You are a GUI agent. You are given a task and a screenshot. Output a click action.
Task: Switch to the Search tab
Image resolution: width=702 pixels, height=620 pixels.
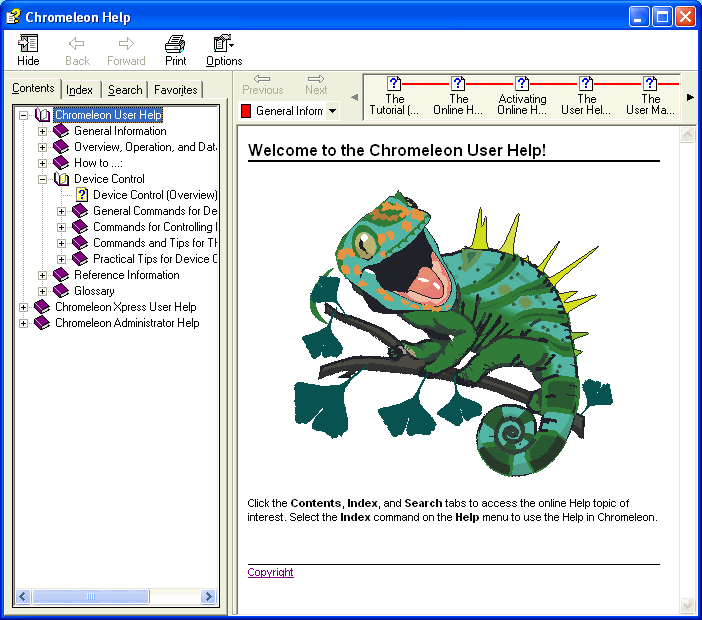[124, 90]
